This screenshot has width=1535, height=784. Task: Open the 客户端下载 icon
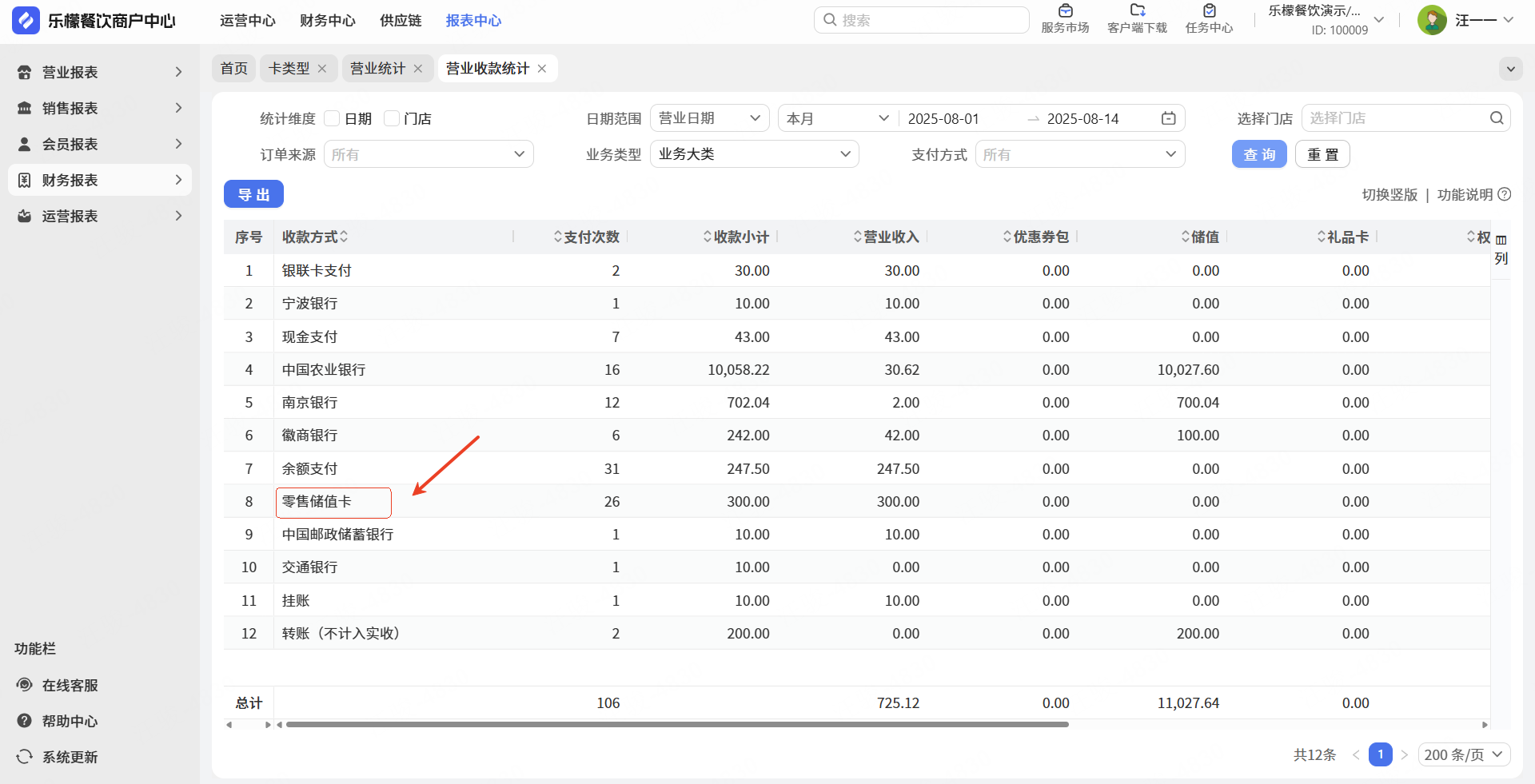coord(1137,11)
